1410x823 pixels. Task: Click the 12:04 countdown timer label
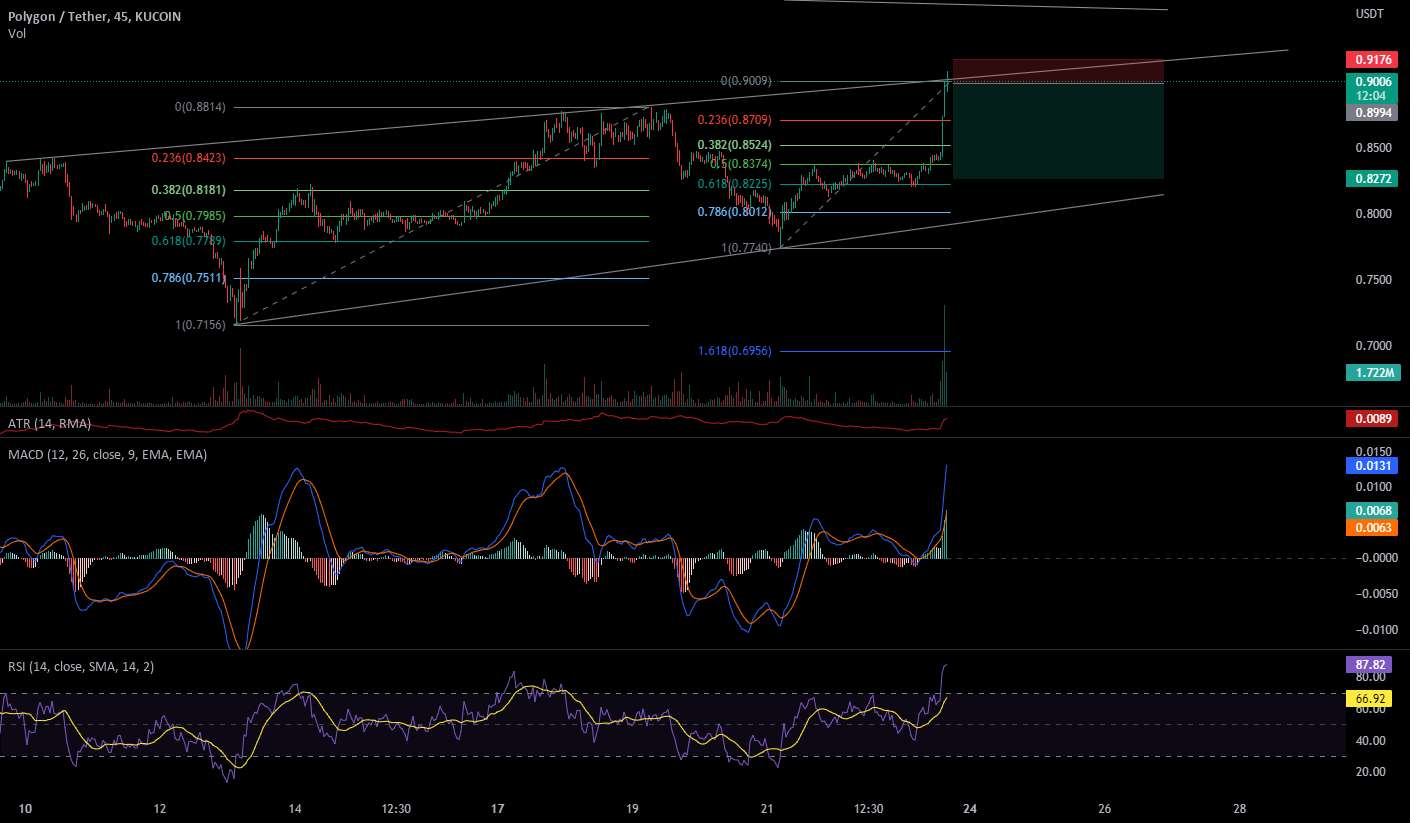1370,96
